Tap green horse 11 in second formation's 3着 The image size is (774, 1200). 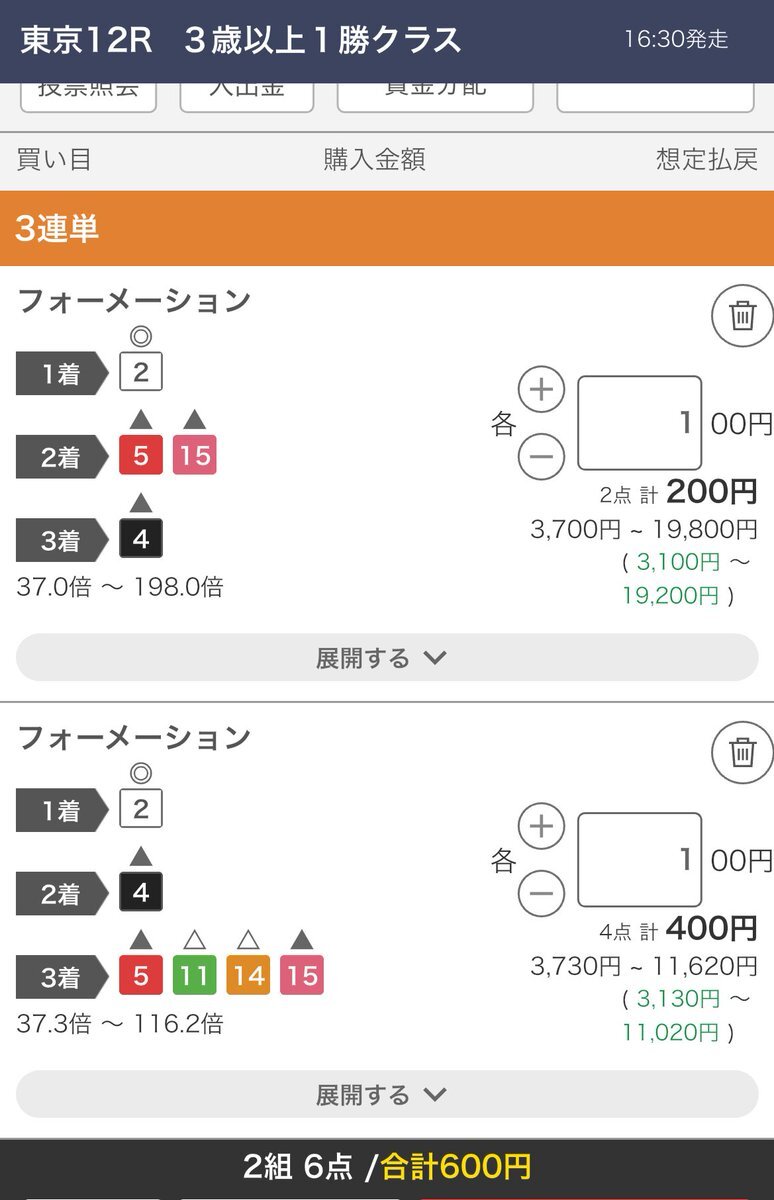click(x=195, y=975)
